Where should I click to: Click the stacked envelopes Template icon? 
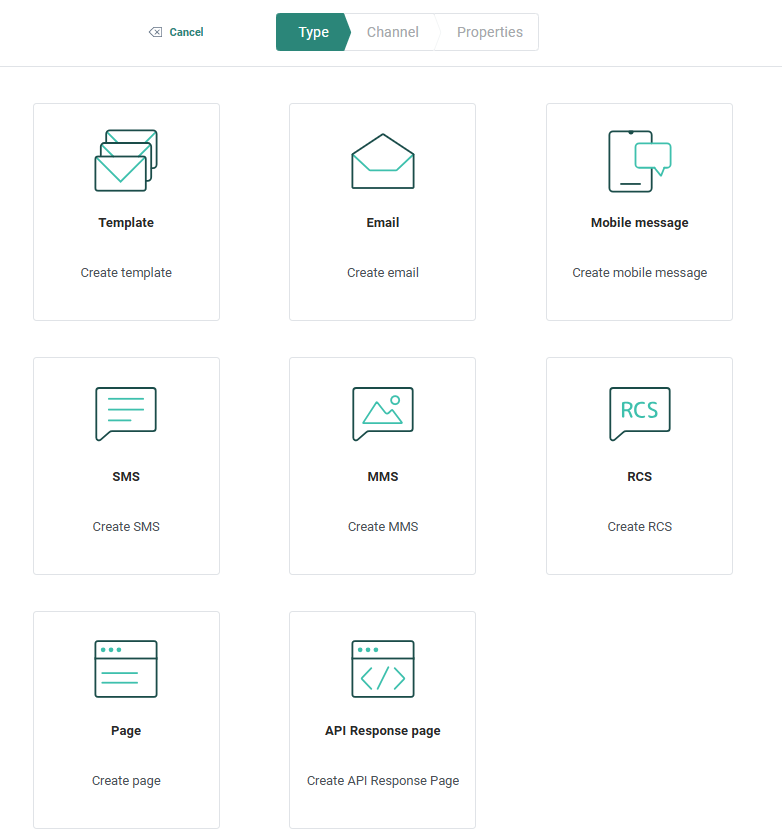126,160
